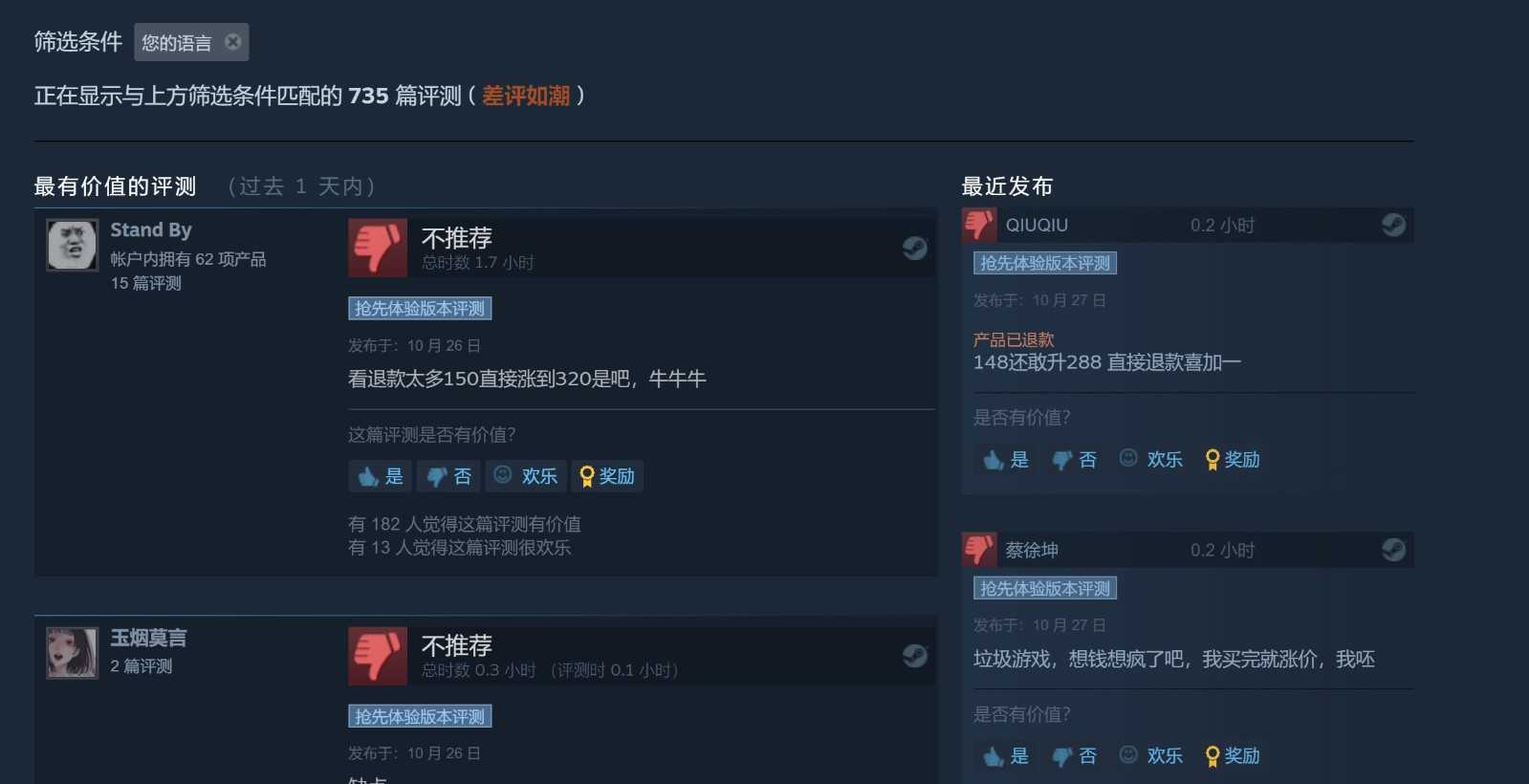
Task: Vote 是 on QIUQIU's review
Action: click(x=1006, y=460)
